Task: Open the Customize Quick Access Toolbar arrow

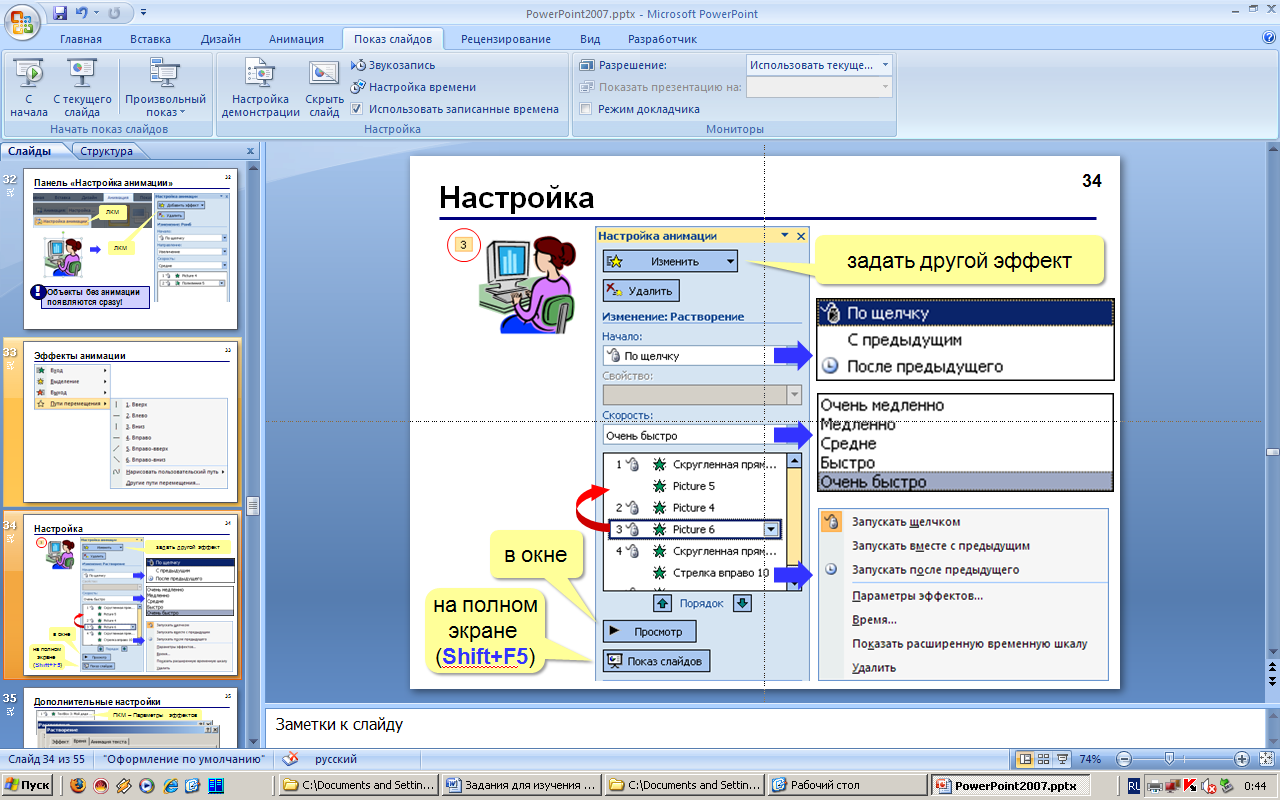Action: coord(142,14)
